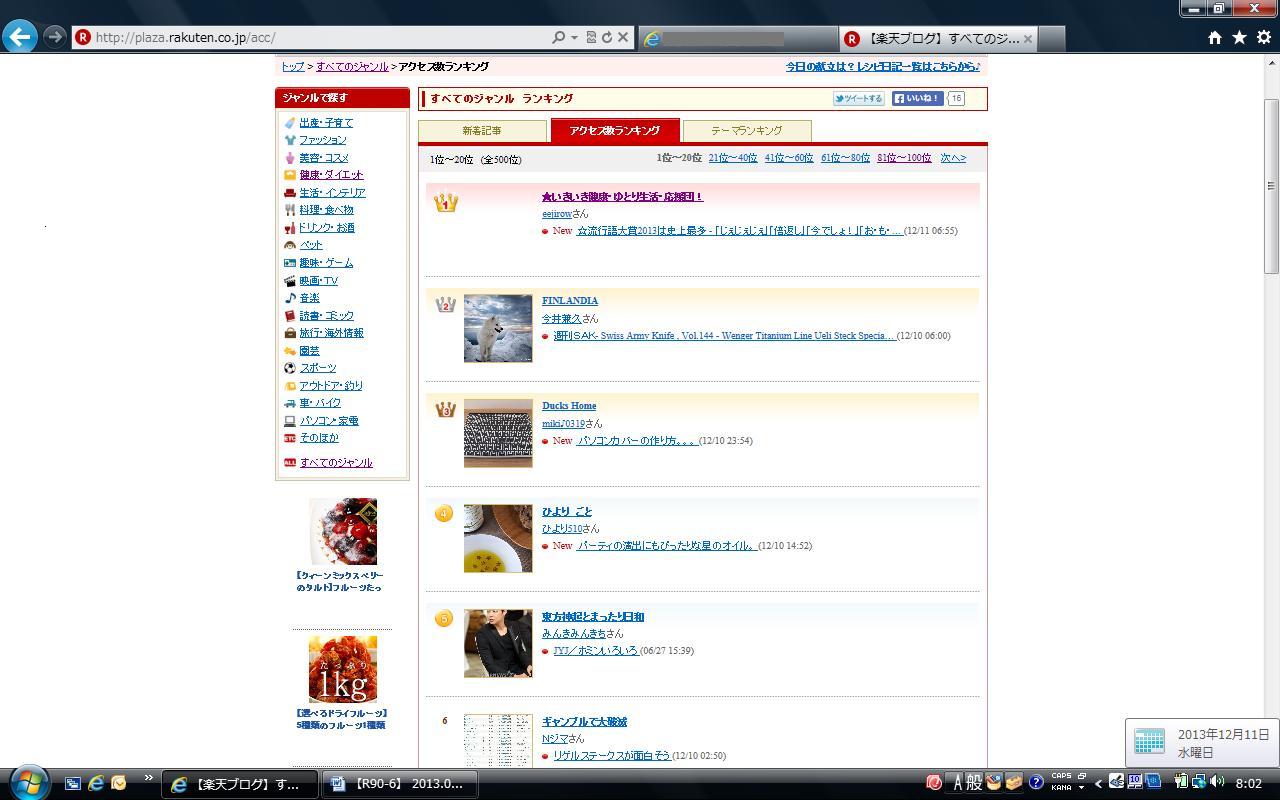
Task: Switch to the テーマランキング tab
Action: pos(746,131)
